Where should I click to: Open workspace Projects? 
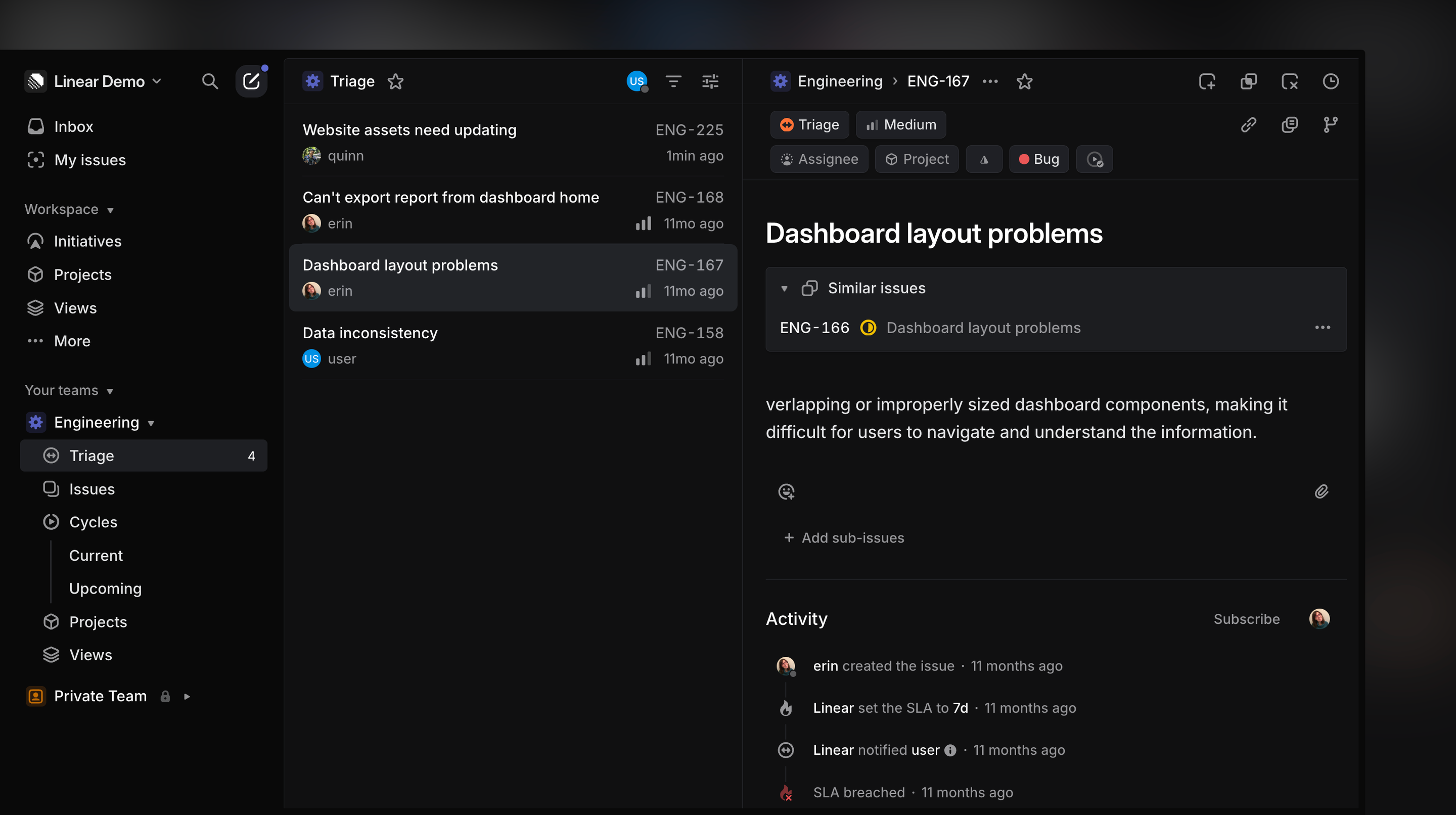[144, 275]
